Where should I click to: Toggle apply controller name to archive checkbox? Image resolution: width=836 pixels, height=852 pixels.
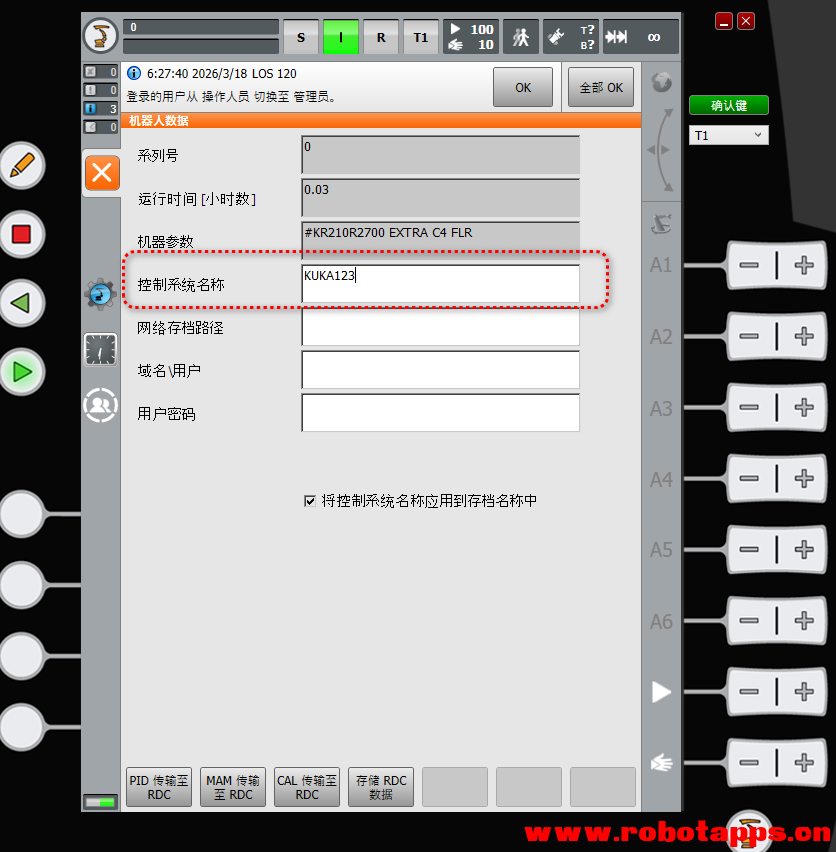coord(310,501)
